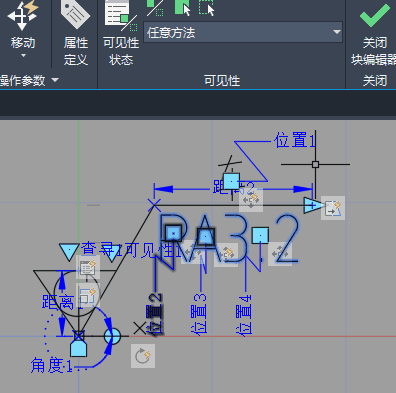Click the arrow grip at 距离2 right end

pyautogui.click(x=313, y=205)
